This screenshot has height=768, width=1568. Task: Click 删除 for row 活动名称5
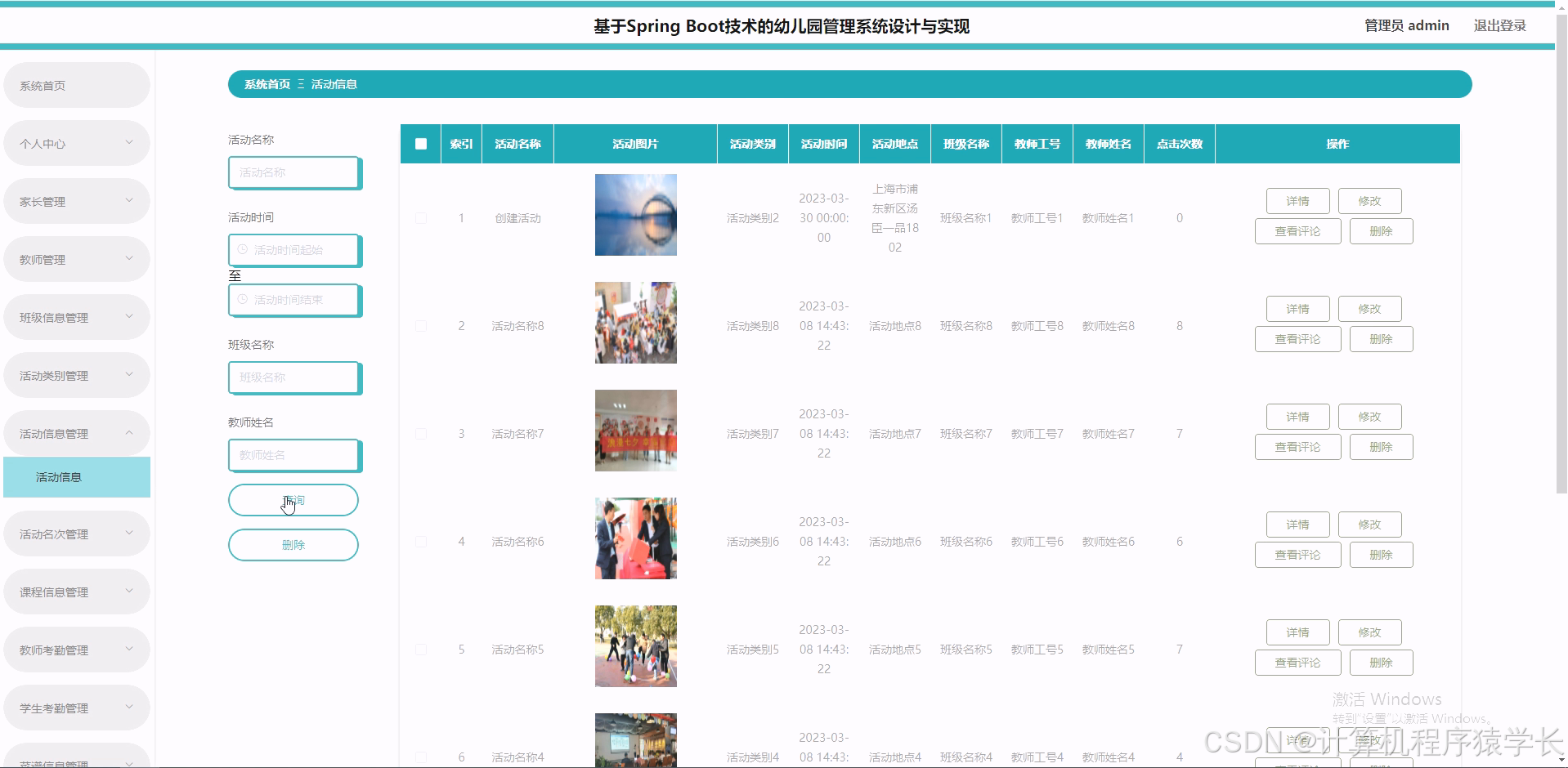[1381, 663]
